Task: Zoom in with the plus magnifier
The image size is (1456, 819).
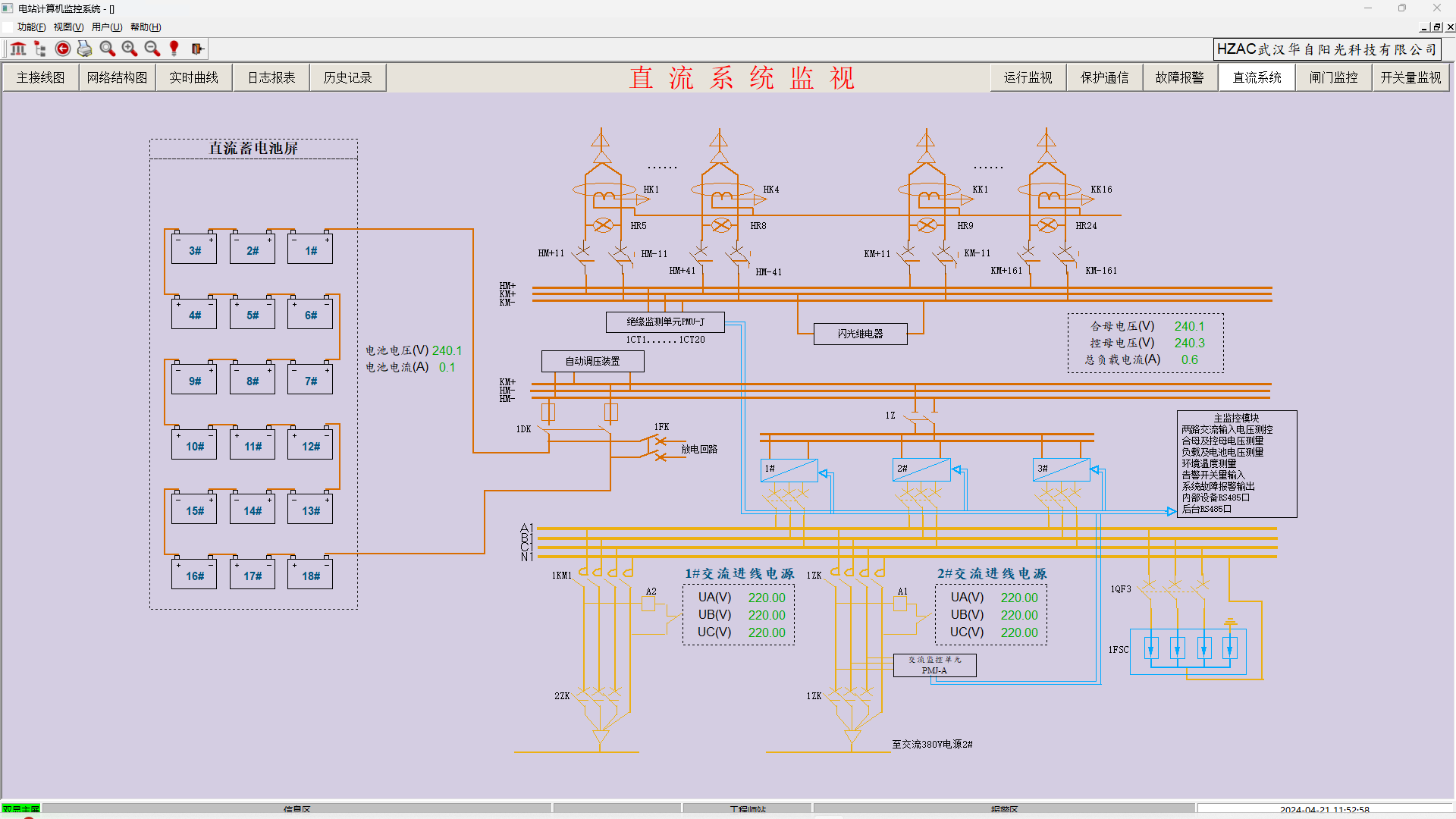Action: (130, 49)
